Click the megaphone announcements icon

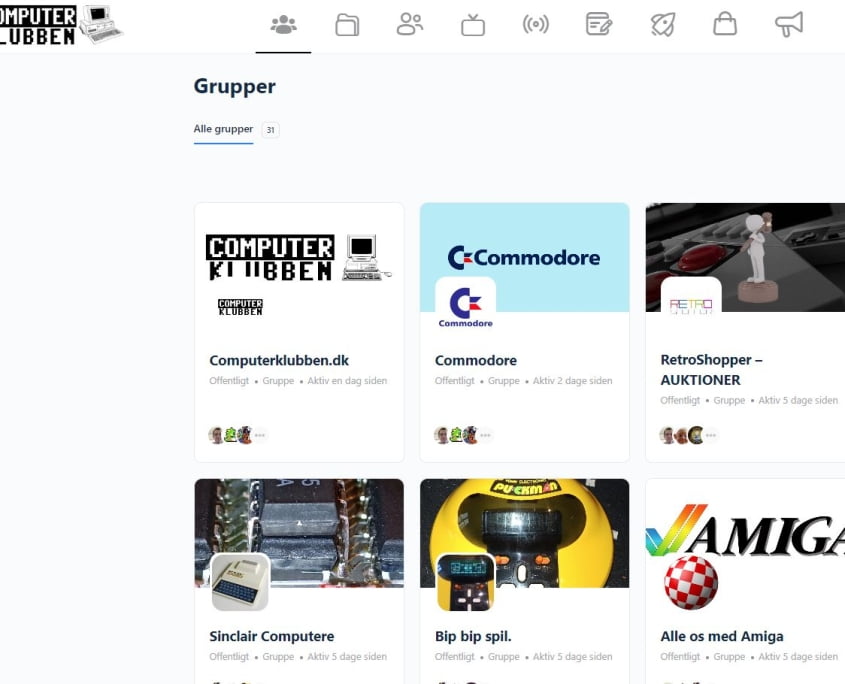789,25
